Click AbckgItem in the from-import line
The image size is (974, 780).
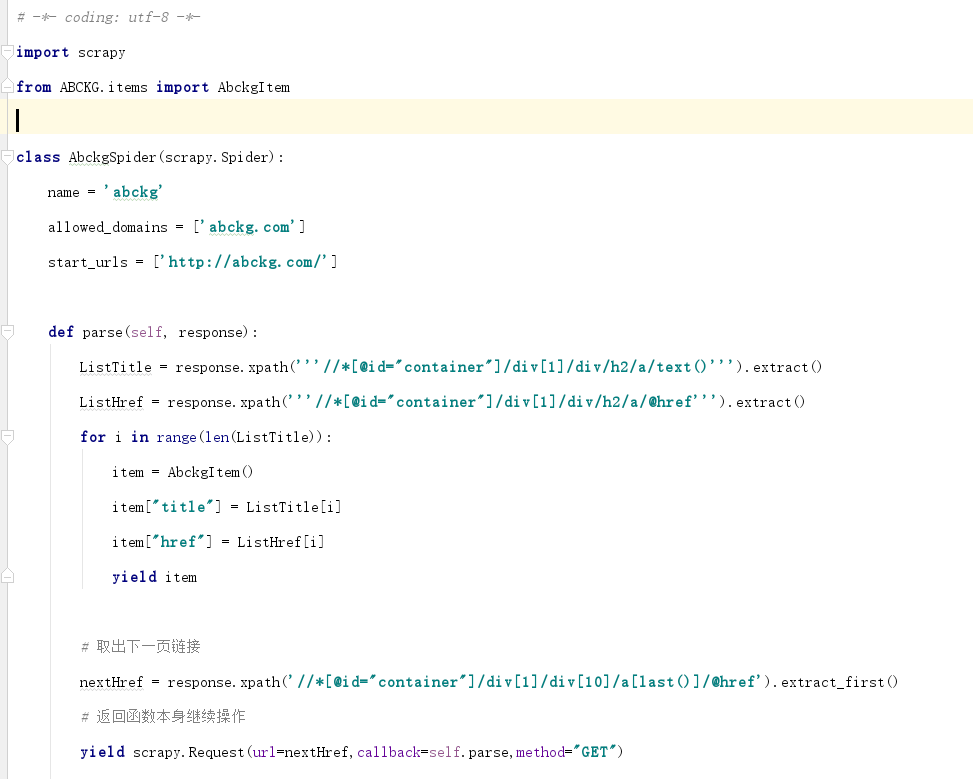[x=253, y=88]
